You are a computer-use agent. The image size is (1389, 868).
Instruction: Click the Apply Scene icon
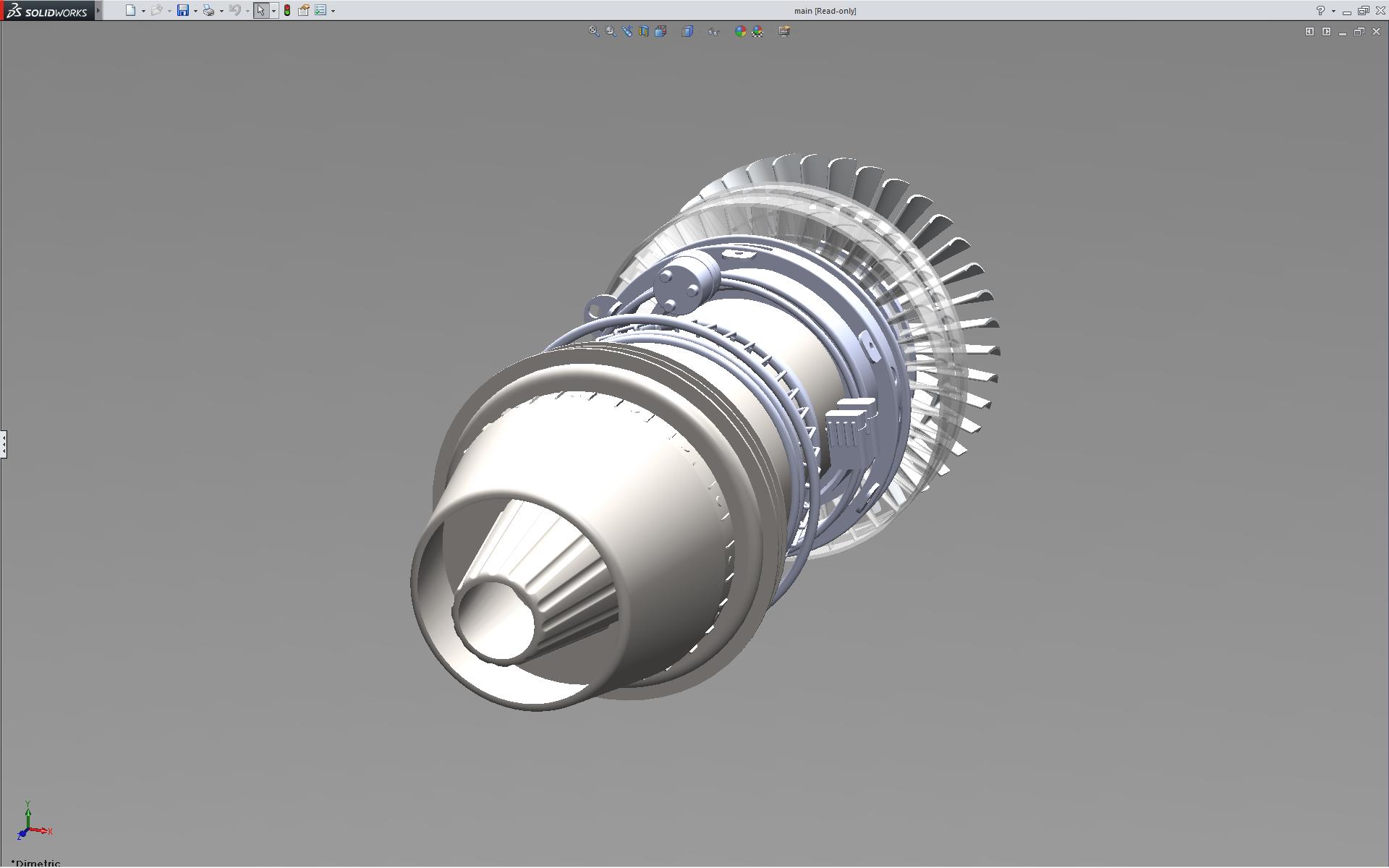757,31
